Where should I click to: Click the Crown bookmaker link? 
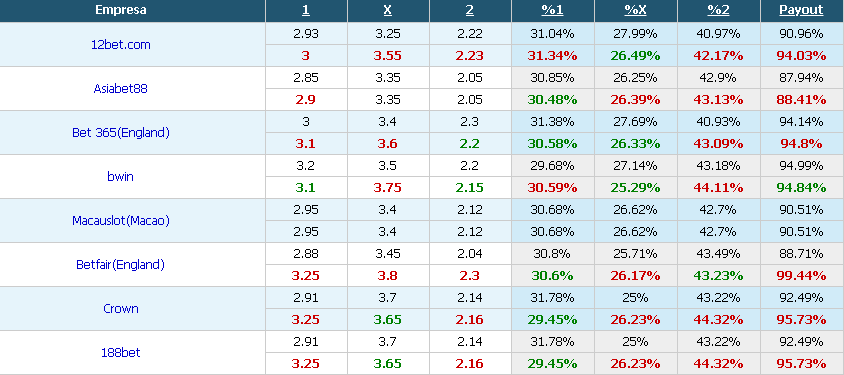[x=121, y=309]
